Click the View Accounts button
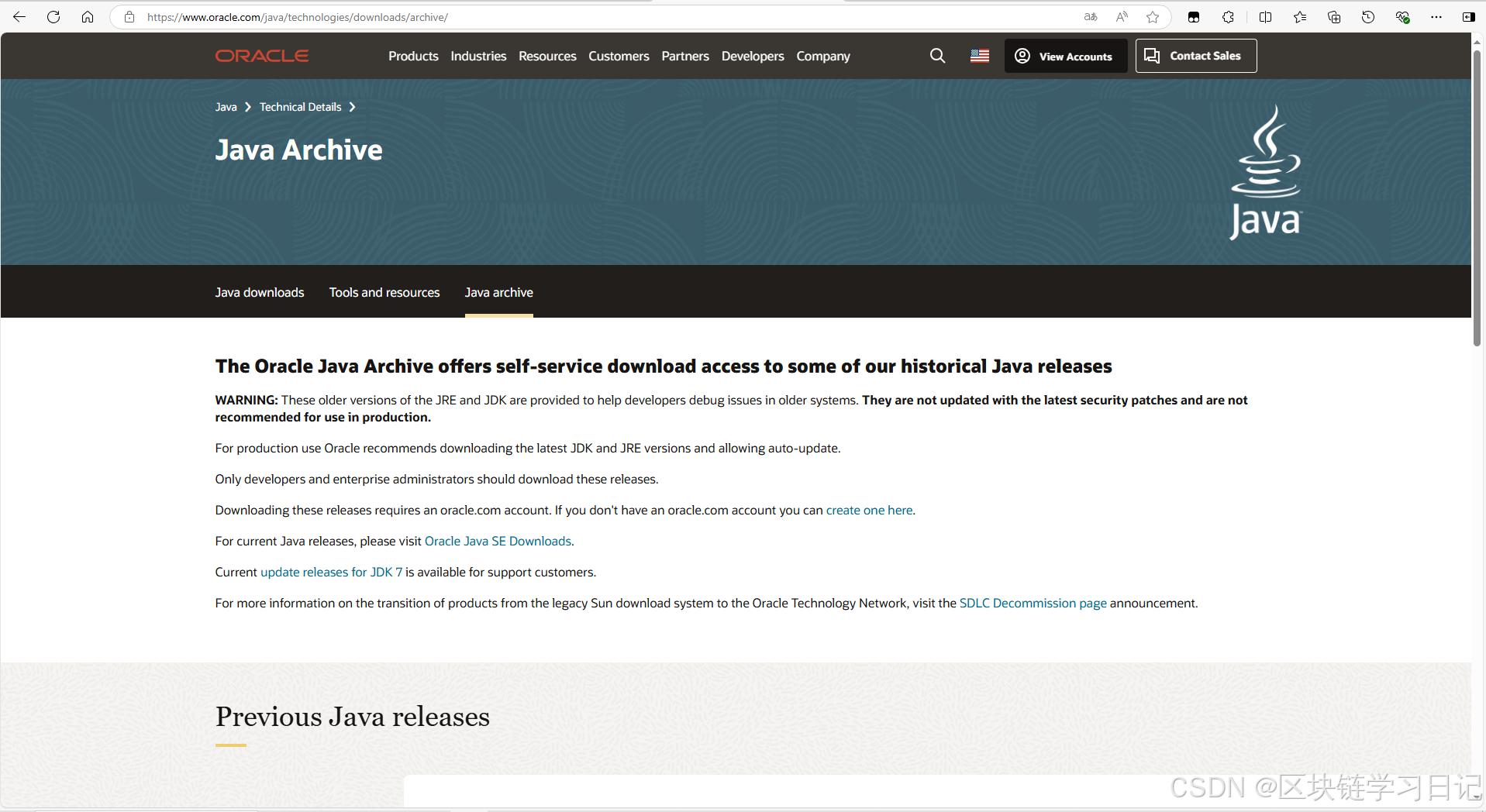Screen dimensions: 1486x812 [1066, 56]
